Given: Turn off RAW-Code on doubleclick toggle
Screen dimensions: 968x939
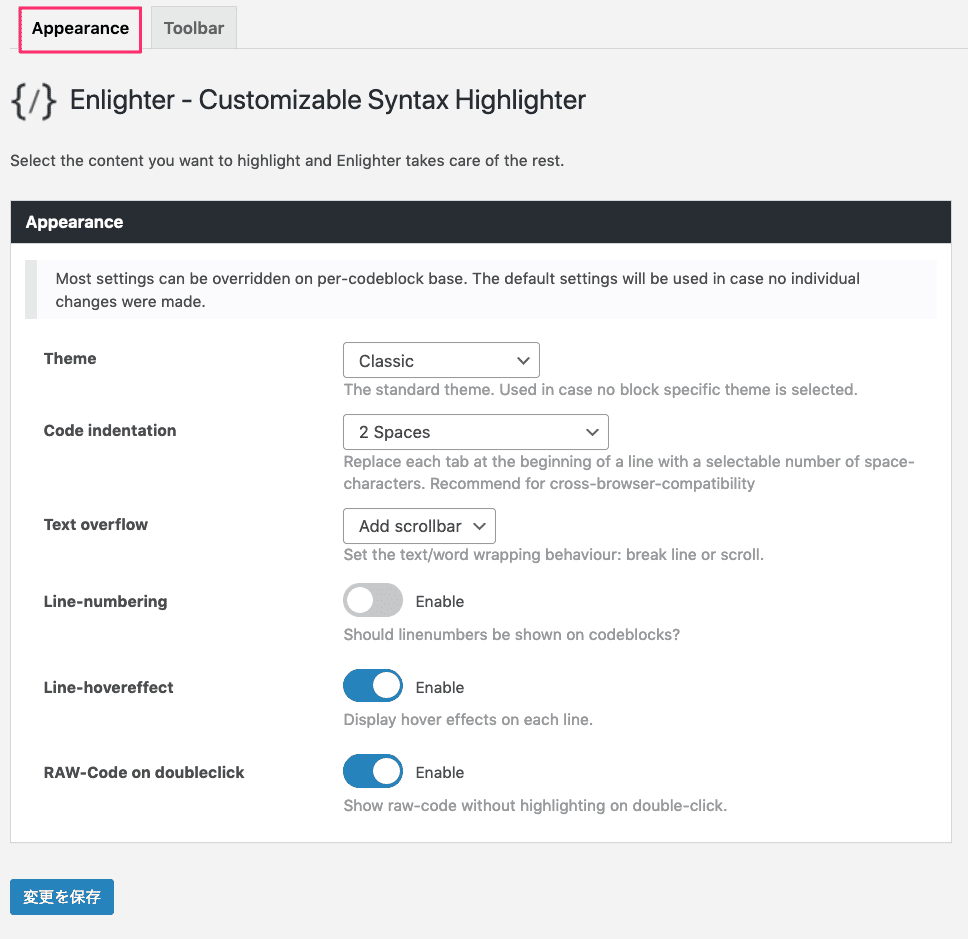Looking at the screenshot, I should point(373,771).
